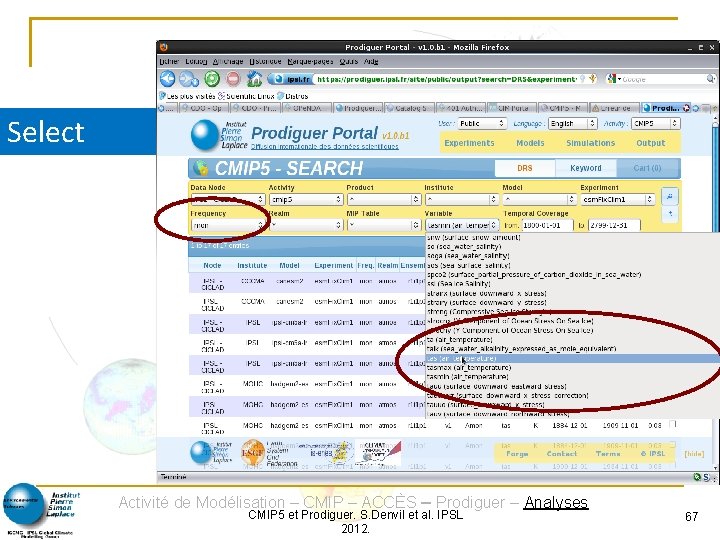The width and height of the screenshot is (720, 540).
Task: Click the Analyses link on the slide
Action: pyautogui.click(x=556, y=502)
